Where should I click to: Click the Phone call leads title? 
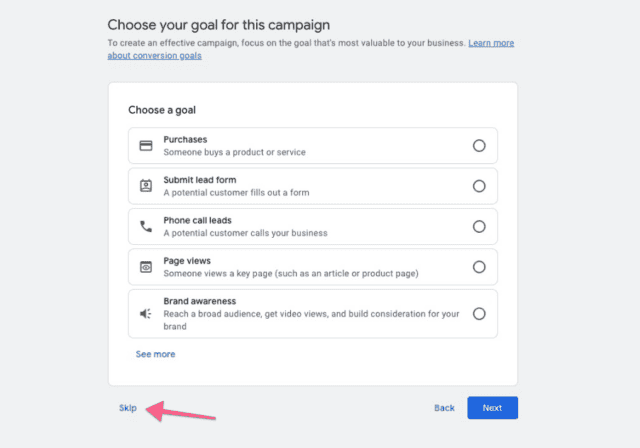point(198,220)
